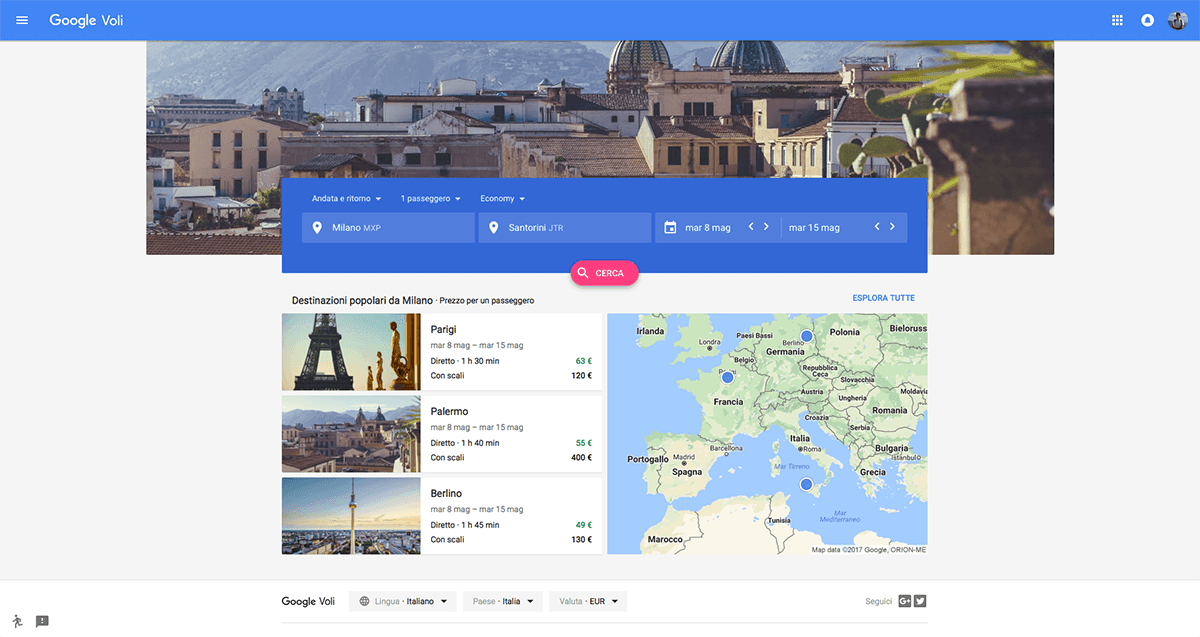Click the 55 € Palermo direct price
This screenshot has height=637, width=1200.
(583, 443)
